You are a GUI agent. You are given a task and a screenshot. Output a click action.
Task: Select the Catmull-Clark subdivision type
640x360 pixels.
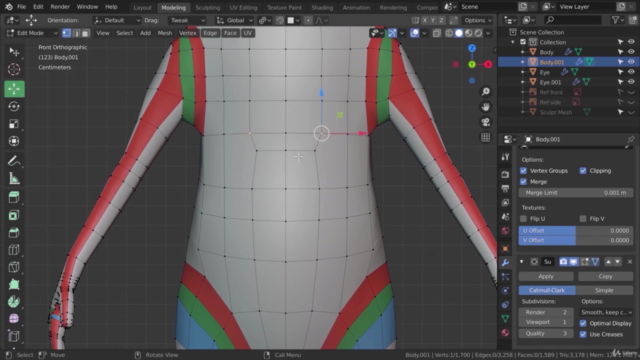pyautogui.click(x=547, y=290)
